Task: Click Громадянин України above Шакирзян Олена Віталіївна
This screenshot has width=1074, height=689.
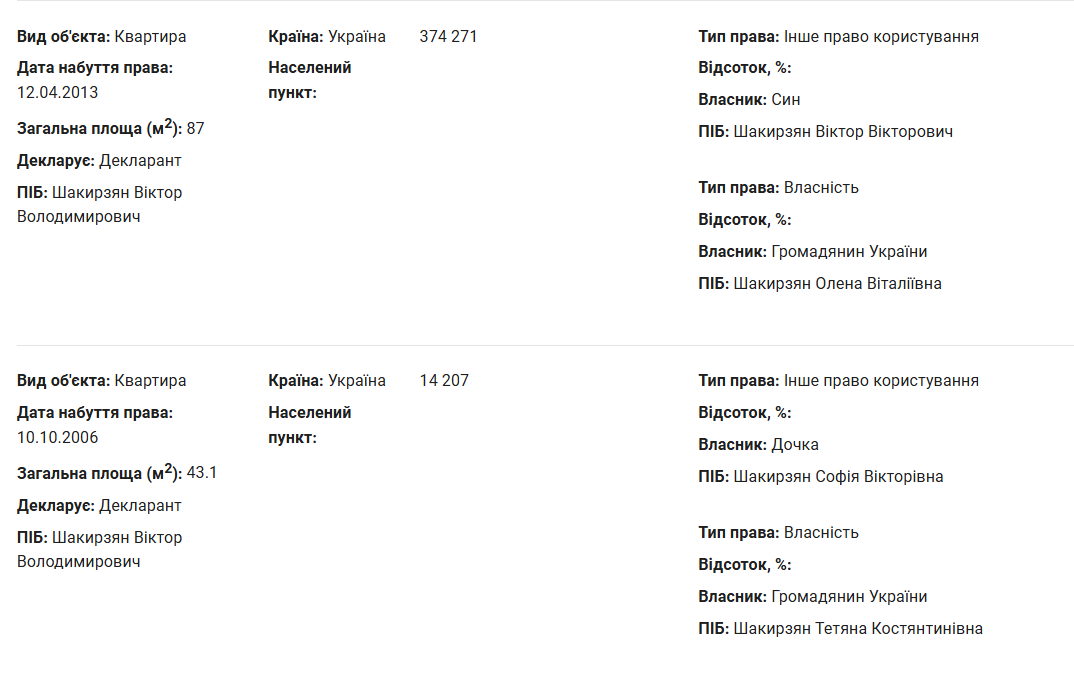Action: tap(849, 252)
